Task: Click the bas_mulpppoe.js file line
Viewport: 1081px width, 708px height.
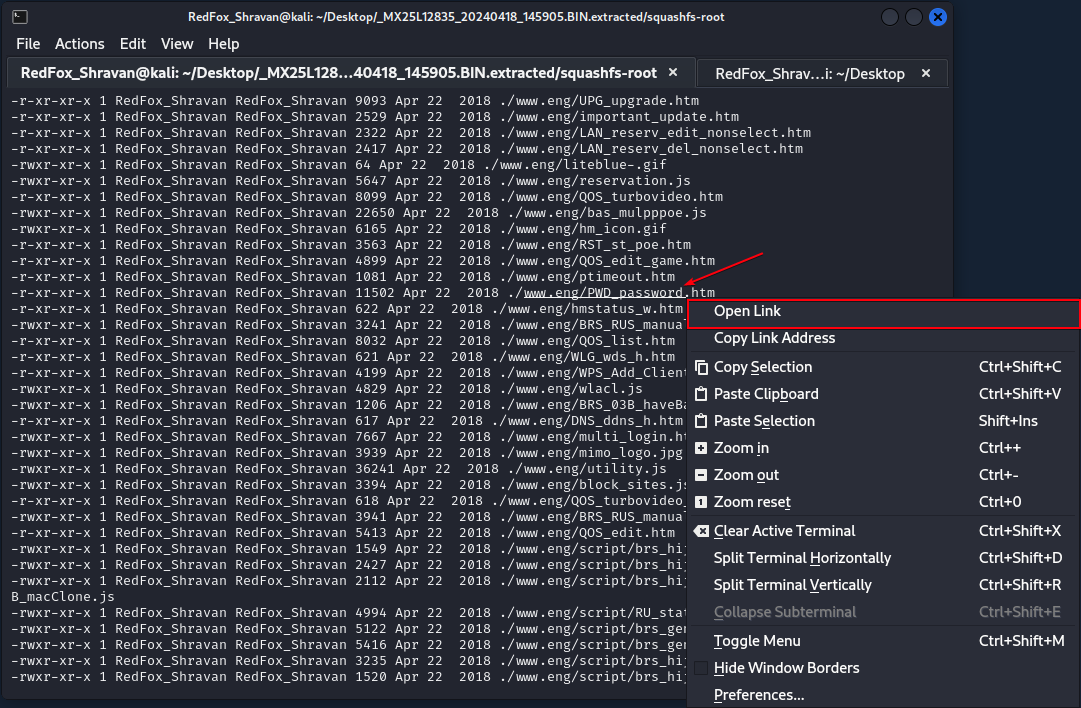Action: click(359, 212)
